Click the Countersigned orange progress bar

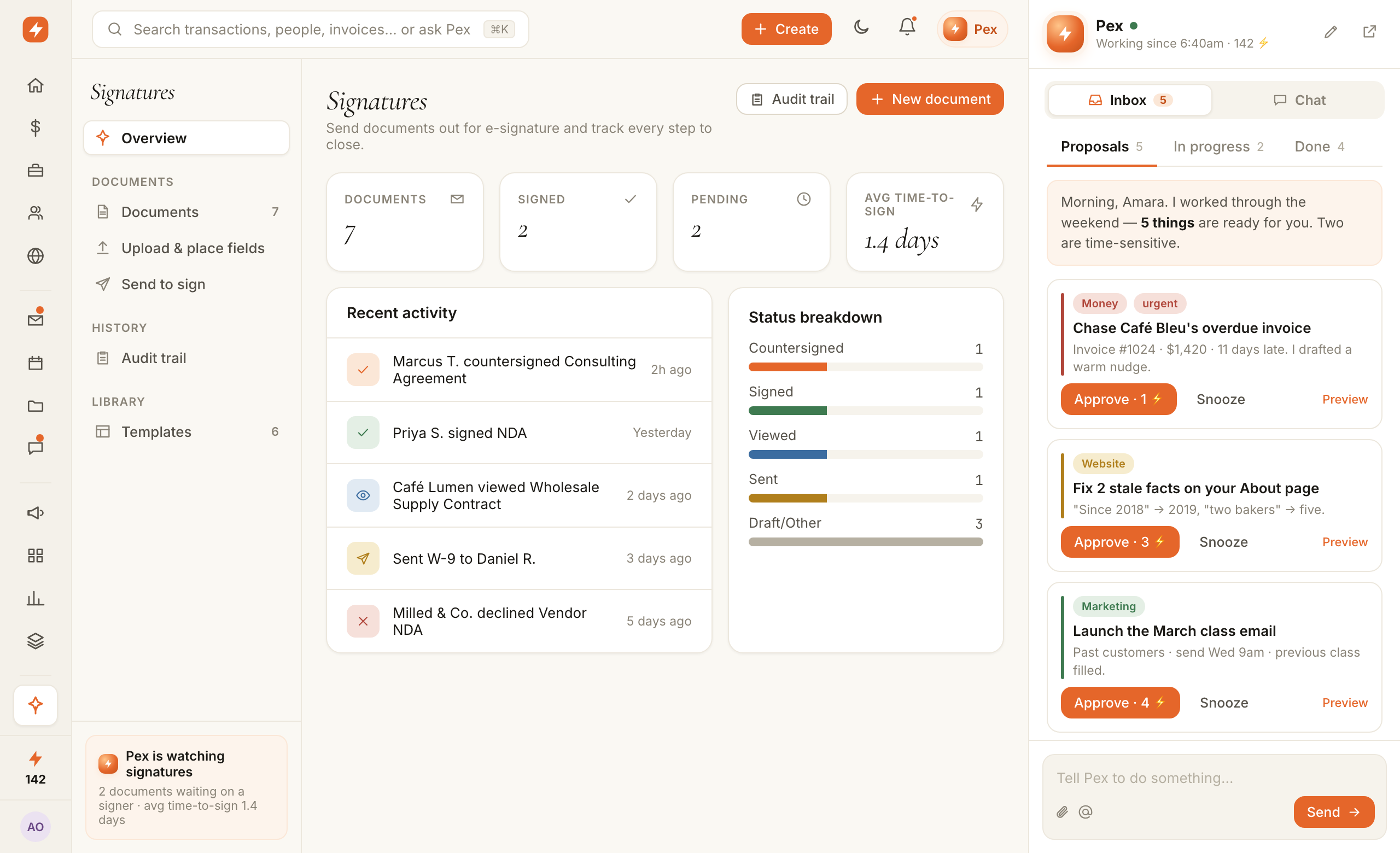tap(865, 367)
